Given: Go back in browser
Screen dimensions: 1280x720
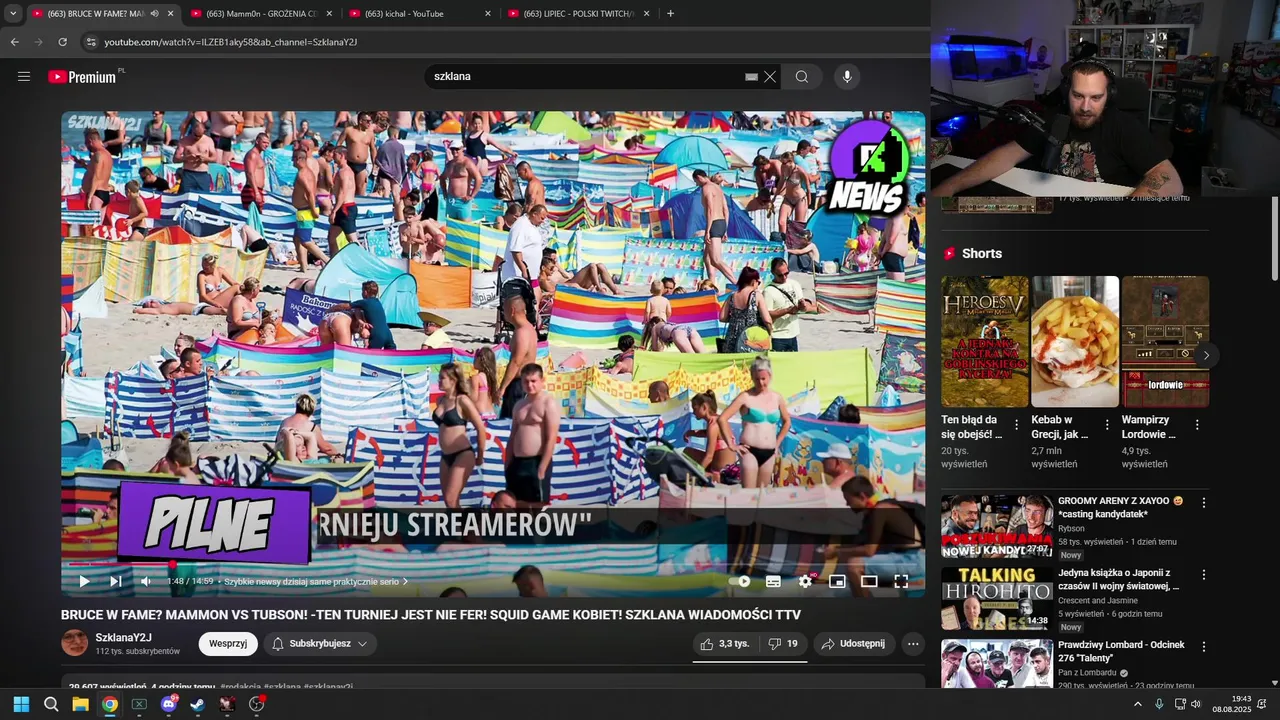Looking at the screenshot, I should (14, 42).
